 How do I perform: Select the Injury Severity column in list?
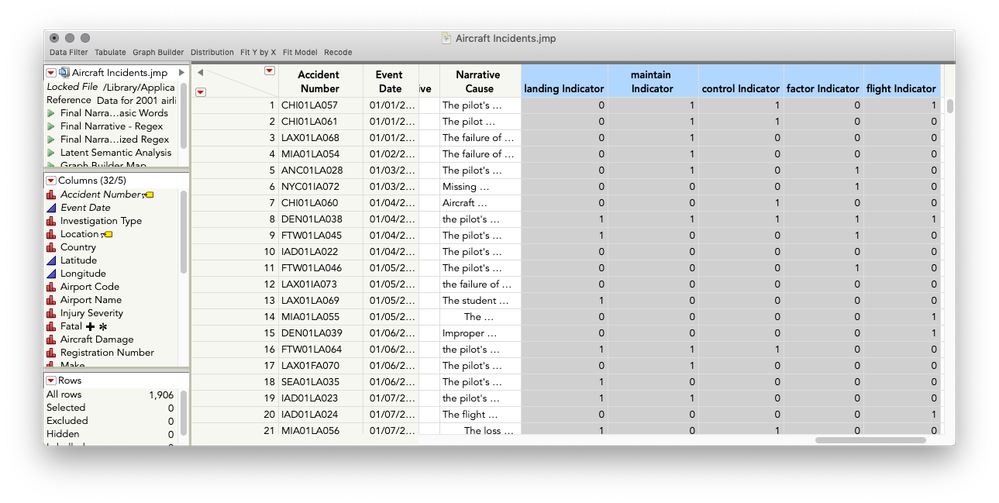[x=91, y=314]
